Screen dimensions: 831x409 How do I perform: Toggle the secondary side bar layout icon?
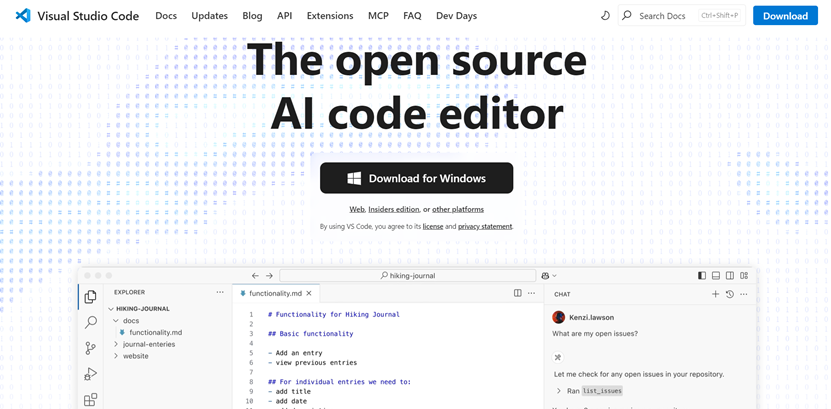tap(730, 275)
